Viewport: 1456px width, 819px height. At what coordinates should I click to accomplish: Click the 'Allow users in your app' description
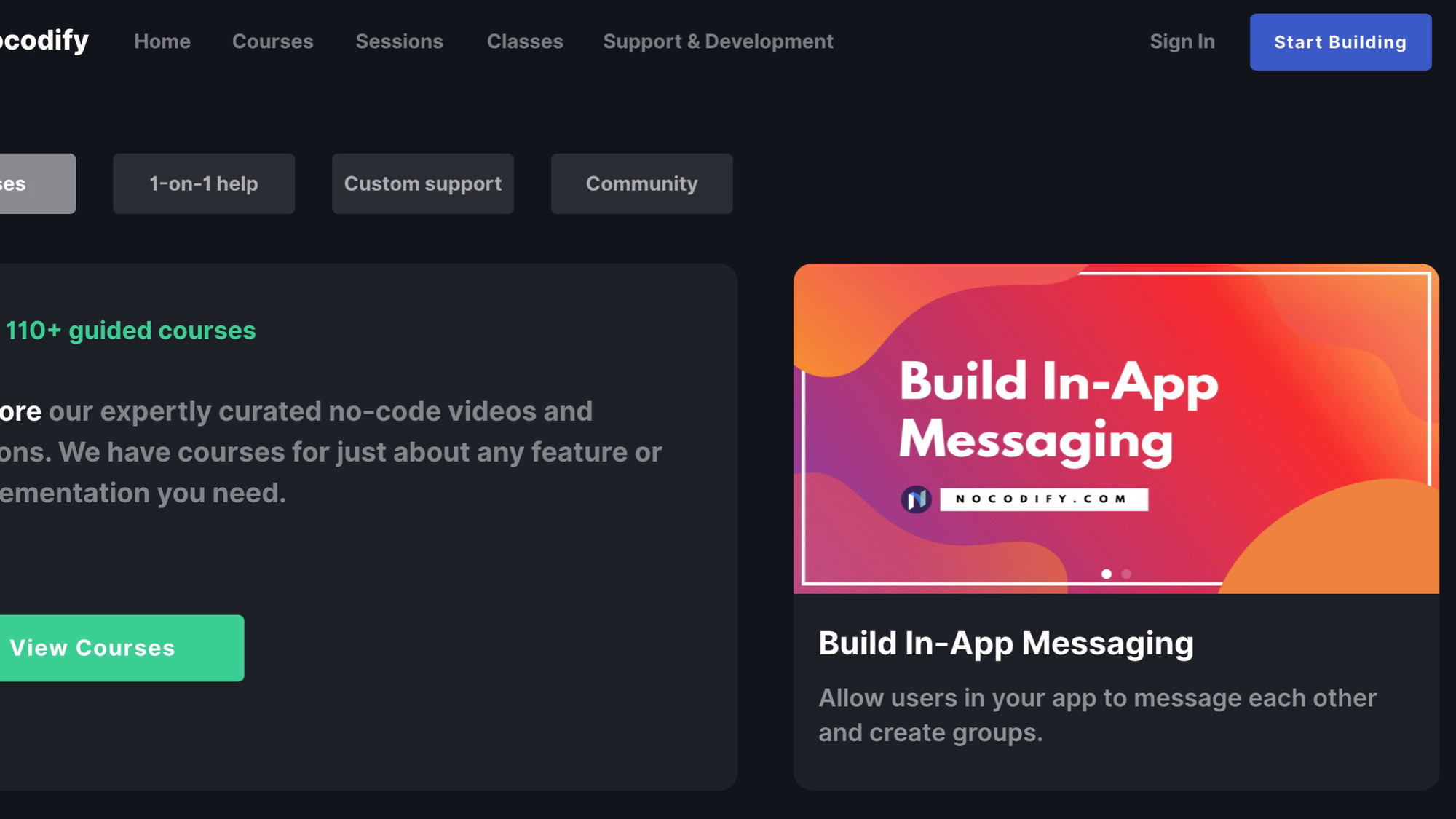pyautogui.click(x=1098, y=715)
